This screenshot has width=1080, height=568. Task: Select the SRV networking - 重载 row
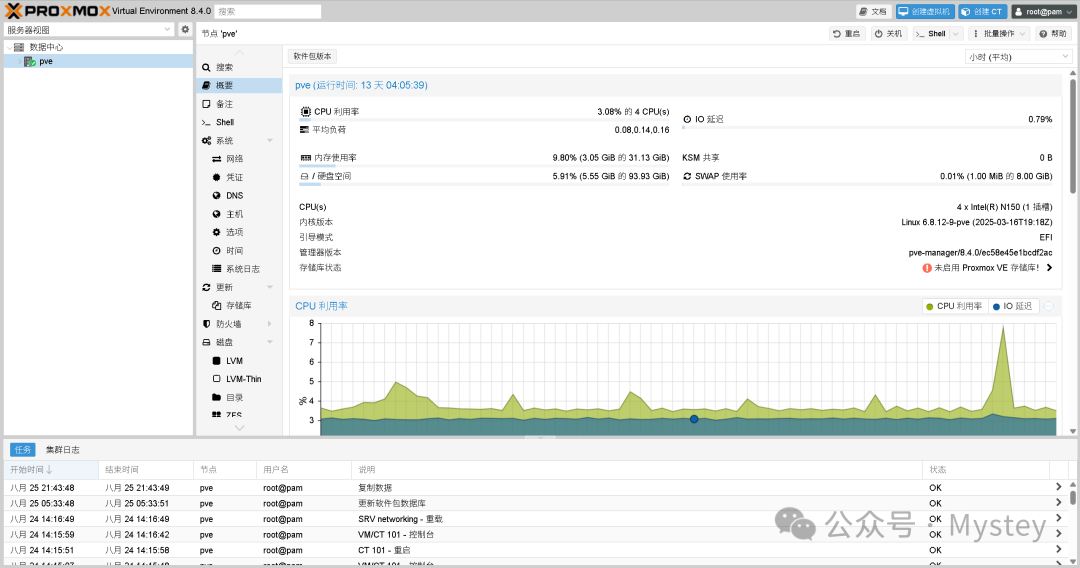click(536, 519)
